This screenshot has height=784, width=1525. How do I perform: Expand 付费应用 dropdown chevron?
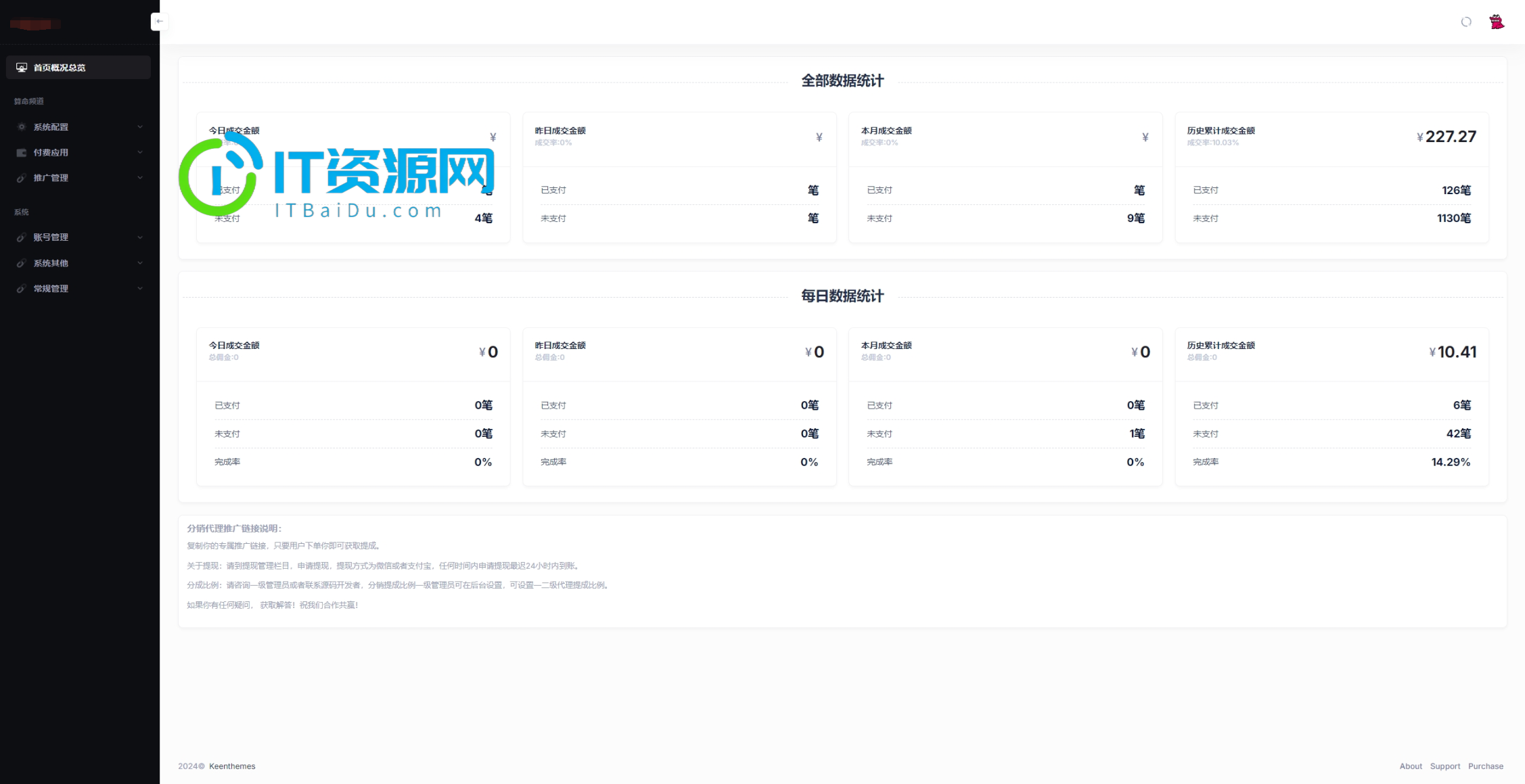pyautogui.click(x=140, y=152)
